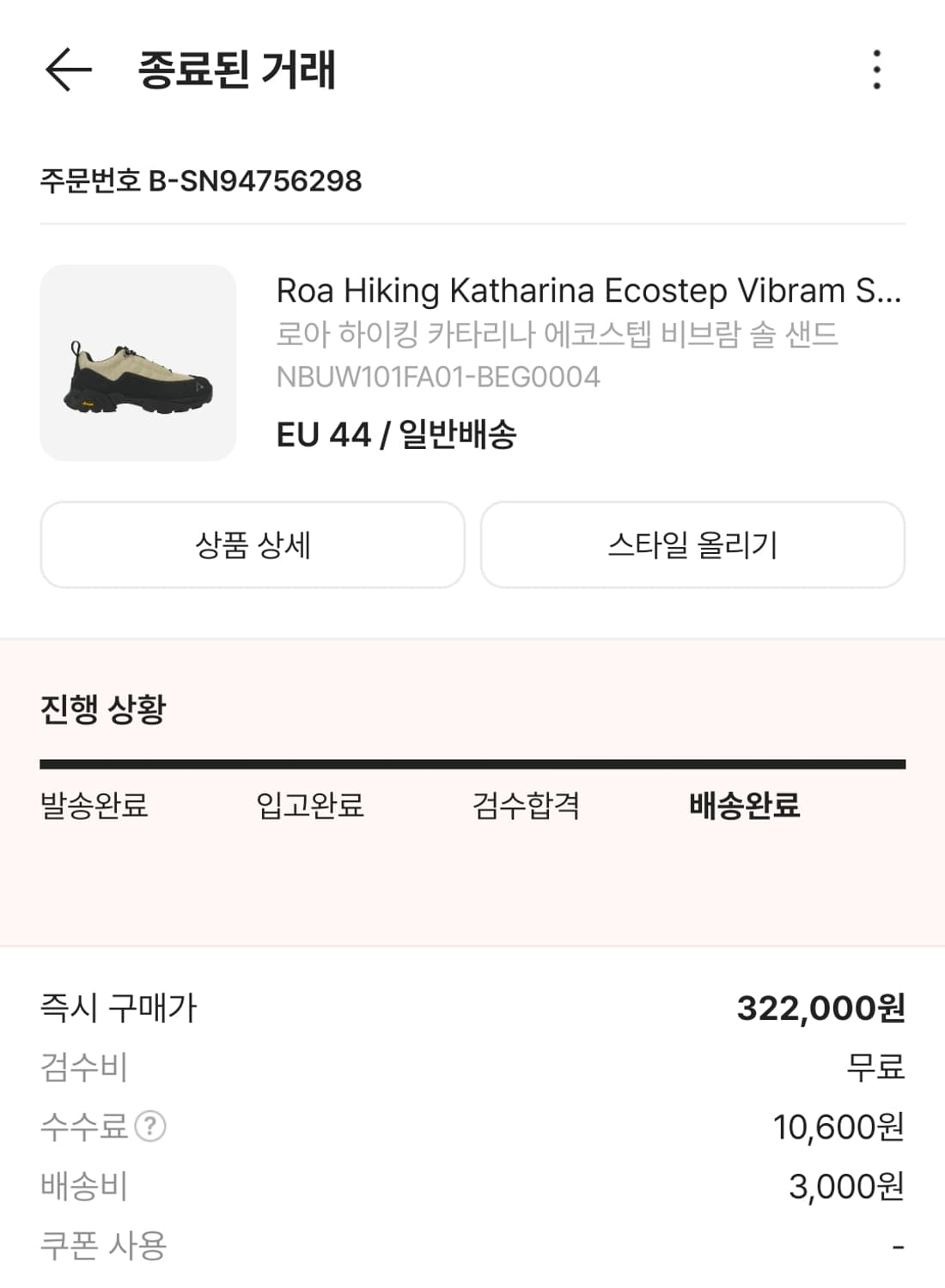Select the 입고완료 progress step
The width and height of the screenshot is (945, 1288).
coord(310,805)
